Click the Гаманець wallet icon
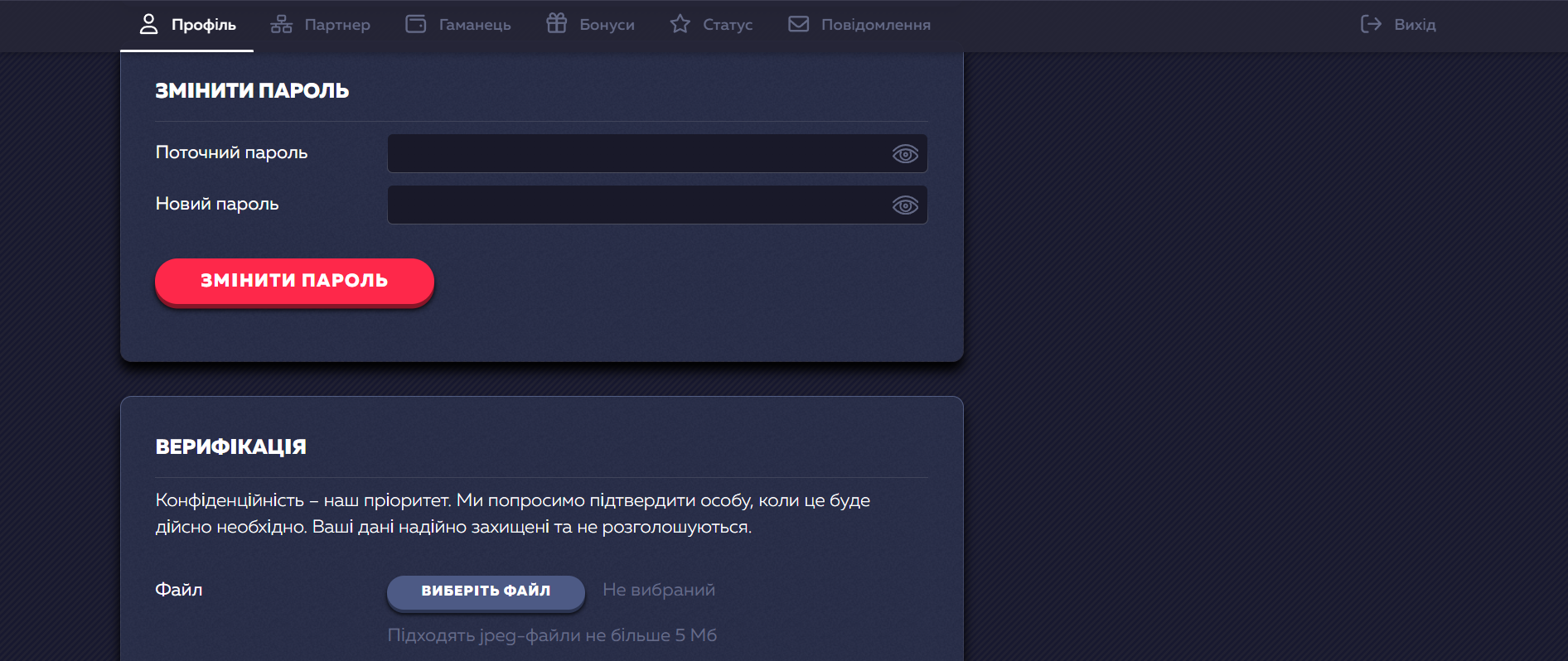 click(x=415, y=24)
